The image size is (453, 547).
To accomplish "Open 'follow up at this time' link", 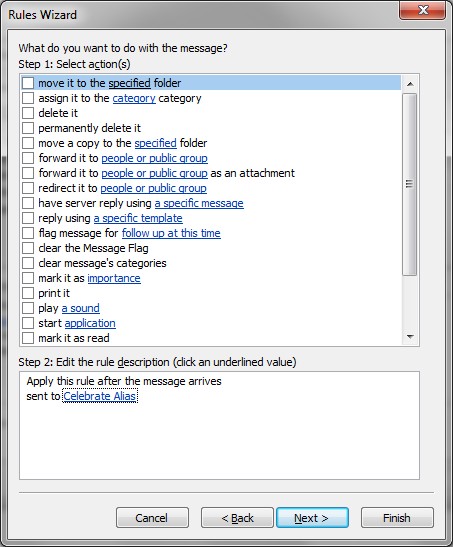I will (171, 233).
